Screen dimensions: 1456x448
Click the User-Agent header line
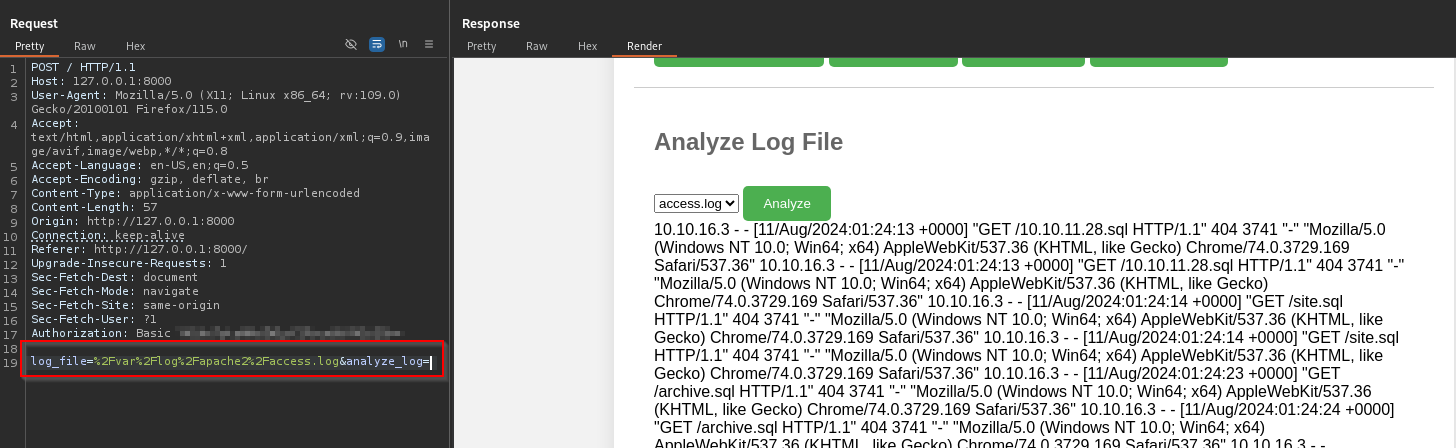pos(216,102)
